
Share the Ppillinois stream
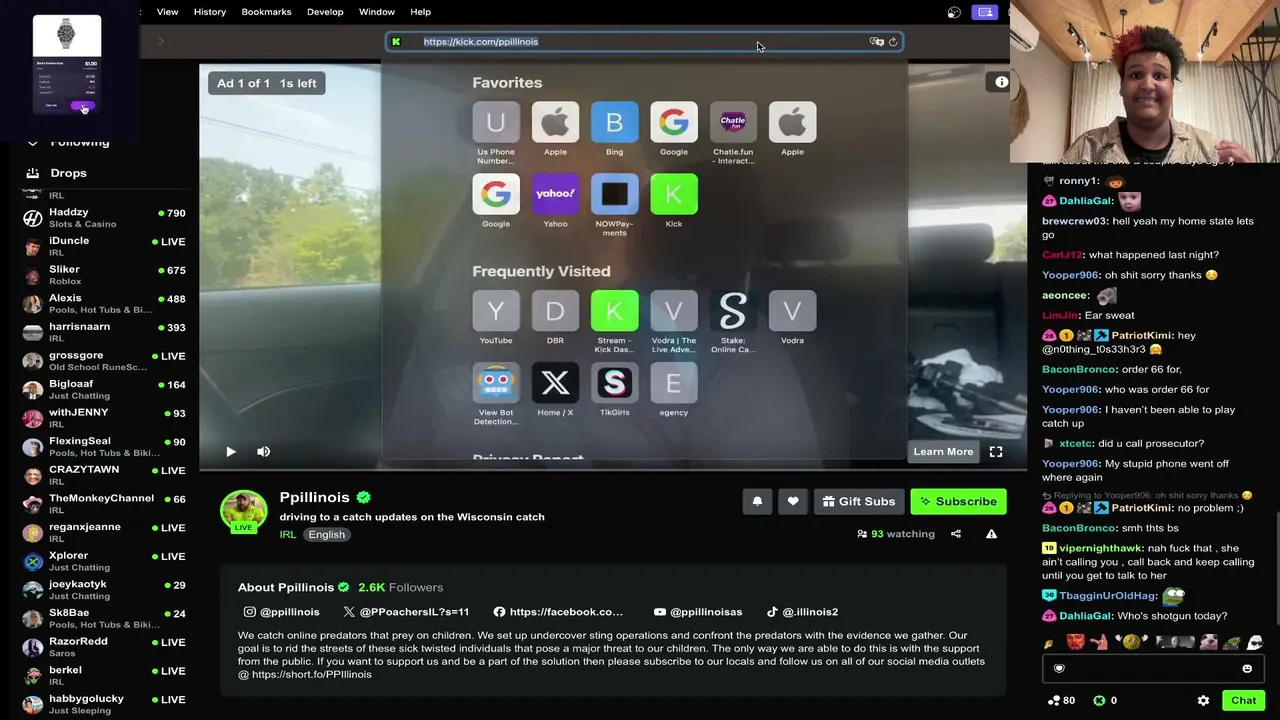[956, 534]
